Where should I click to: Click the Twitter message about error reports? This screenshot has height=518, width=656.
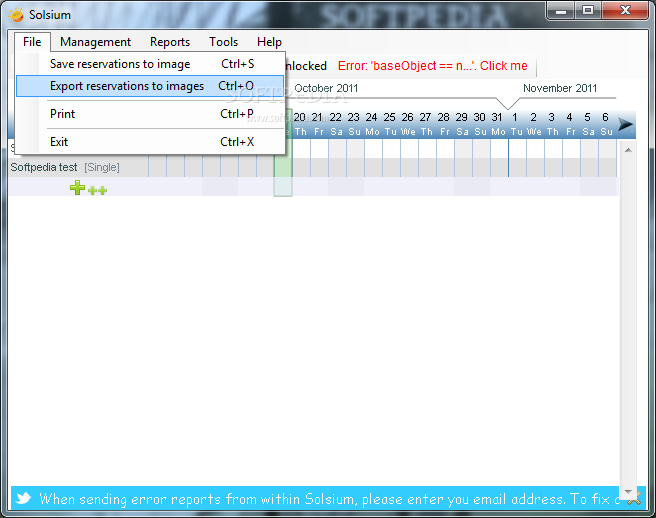(329, 499)
